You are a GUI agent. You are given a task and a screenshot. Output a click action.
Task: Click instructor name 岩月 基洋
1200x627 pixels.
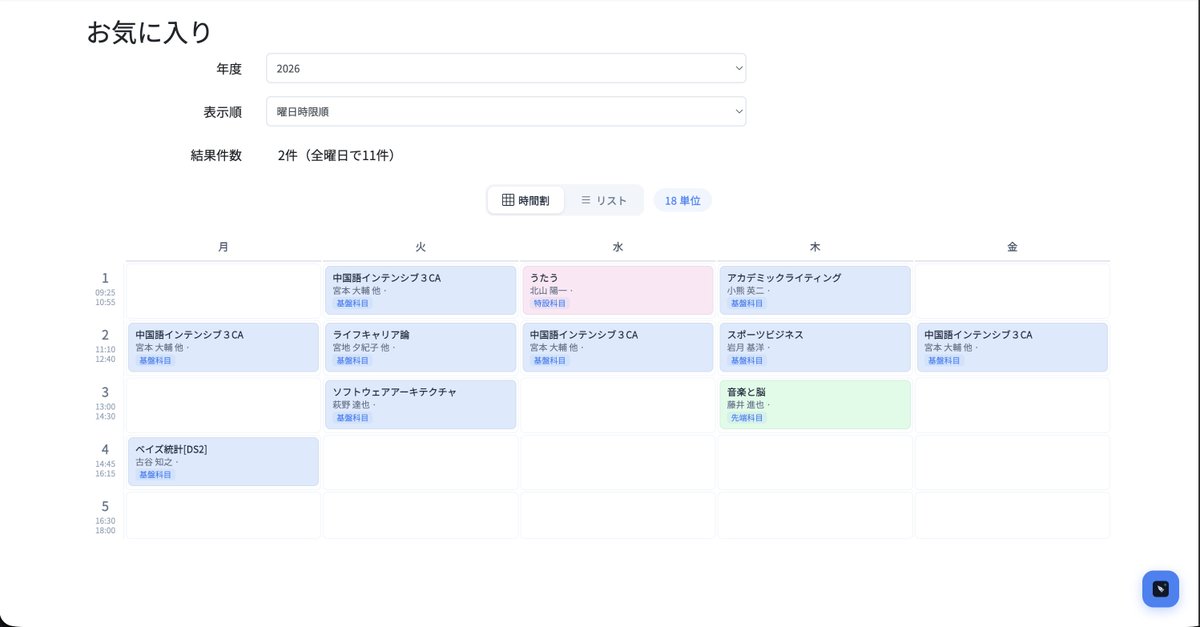click(x=748, y=348)
